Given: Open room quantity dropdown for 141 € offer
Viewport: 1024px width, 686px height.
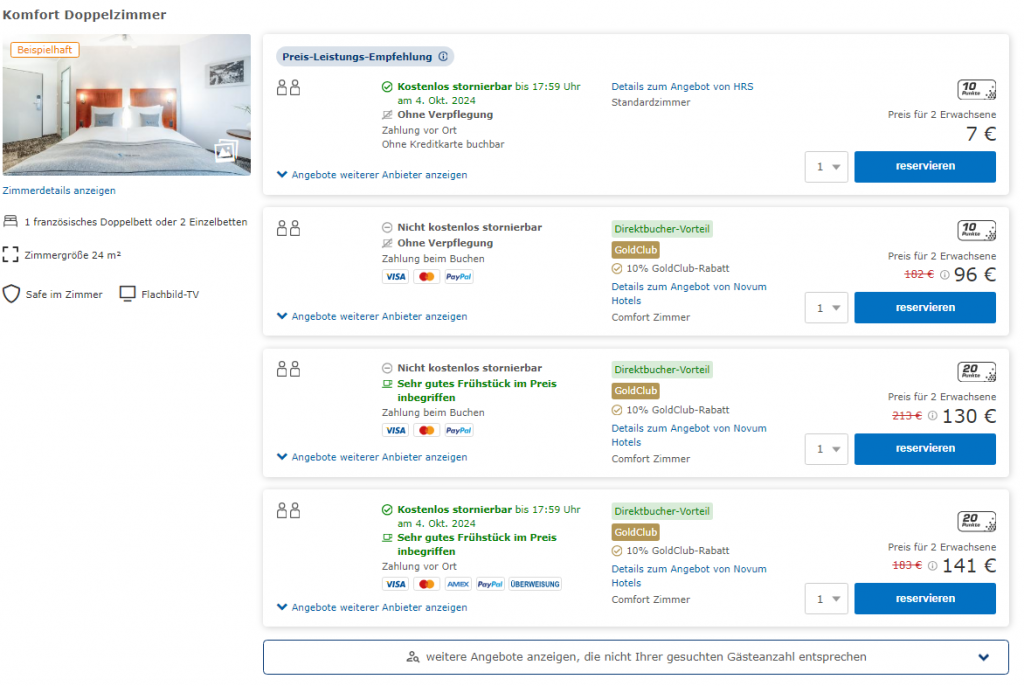Looking at the screenshot, I should pos(826,599).
